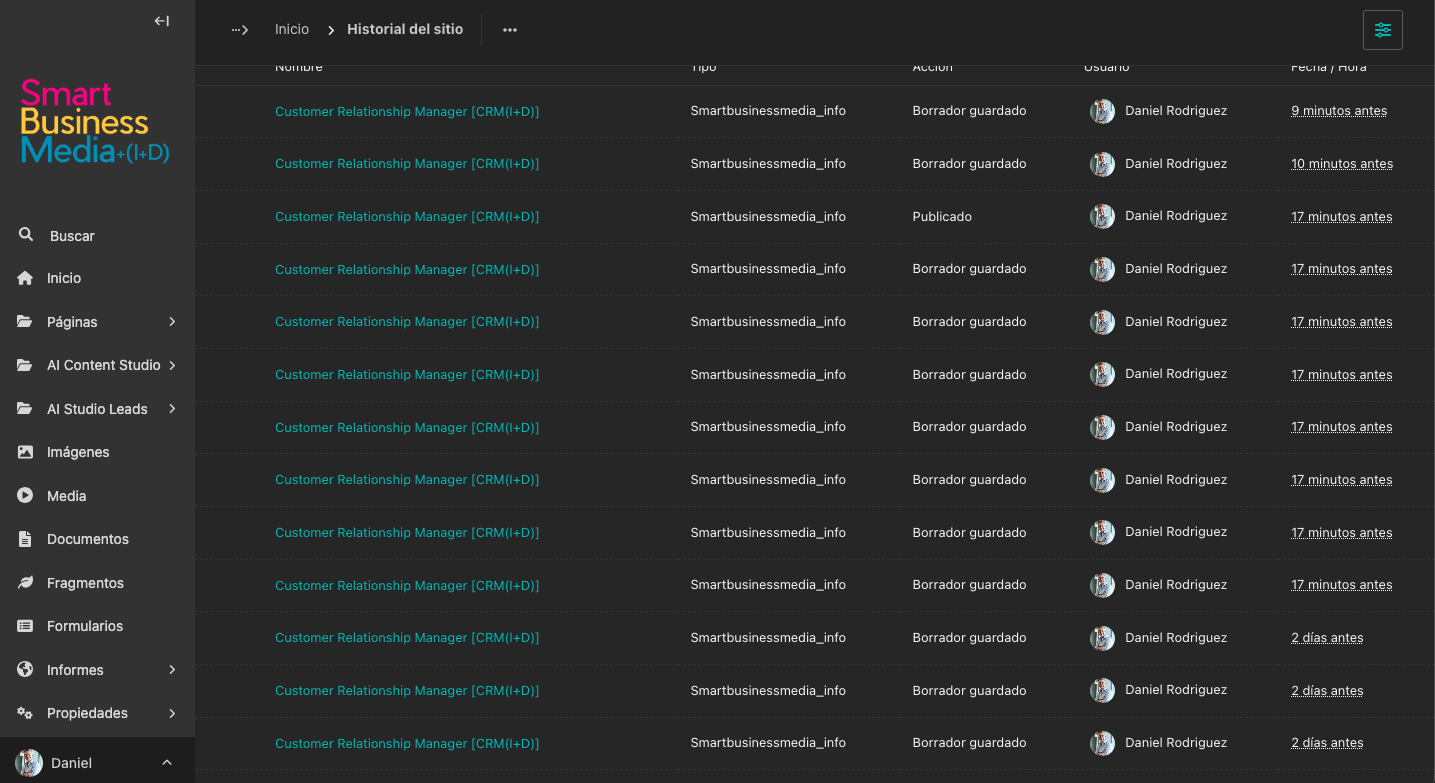The image size is (1435, 783).
Task: Go to Inicio via the sidebar home icon
Action: [x=25, y=278]
